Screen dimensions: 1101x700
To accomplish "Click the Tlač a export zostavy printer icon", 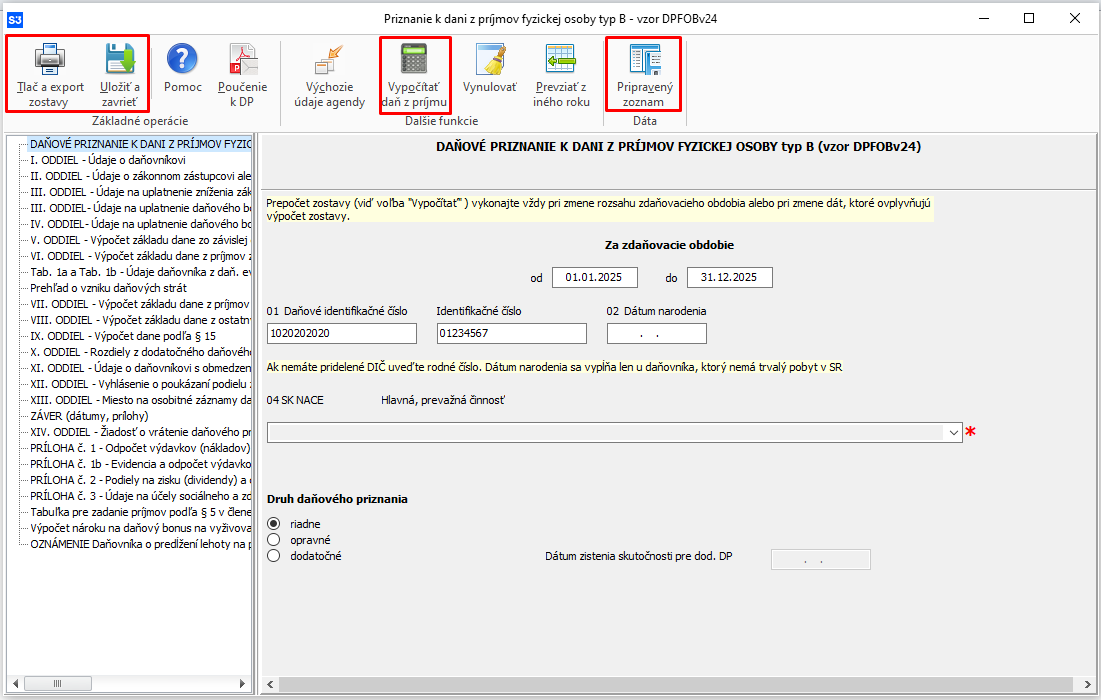I will tap(50, 62).
